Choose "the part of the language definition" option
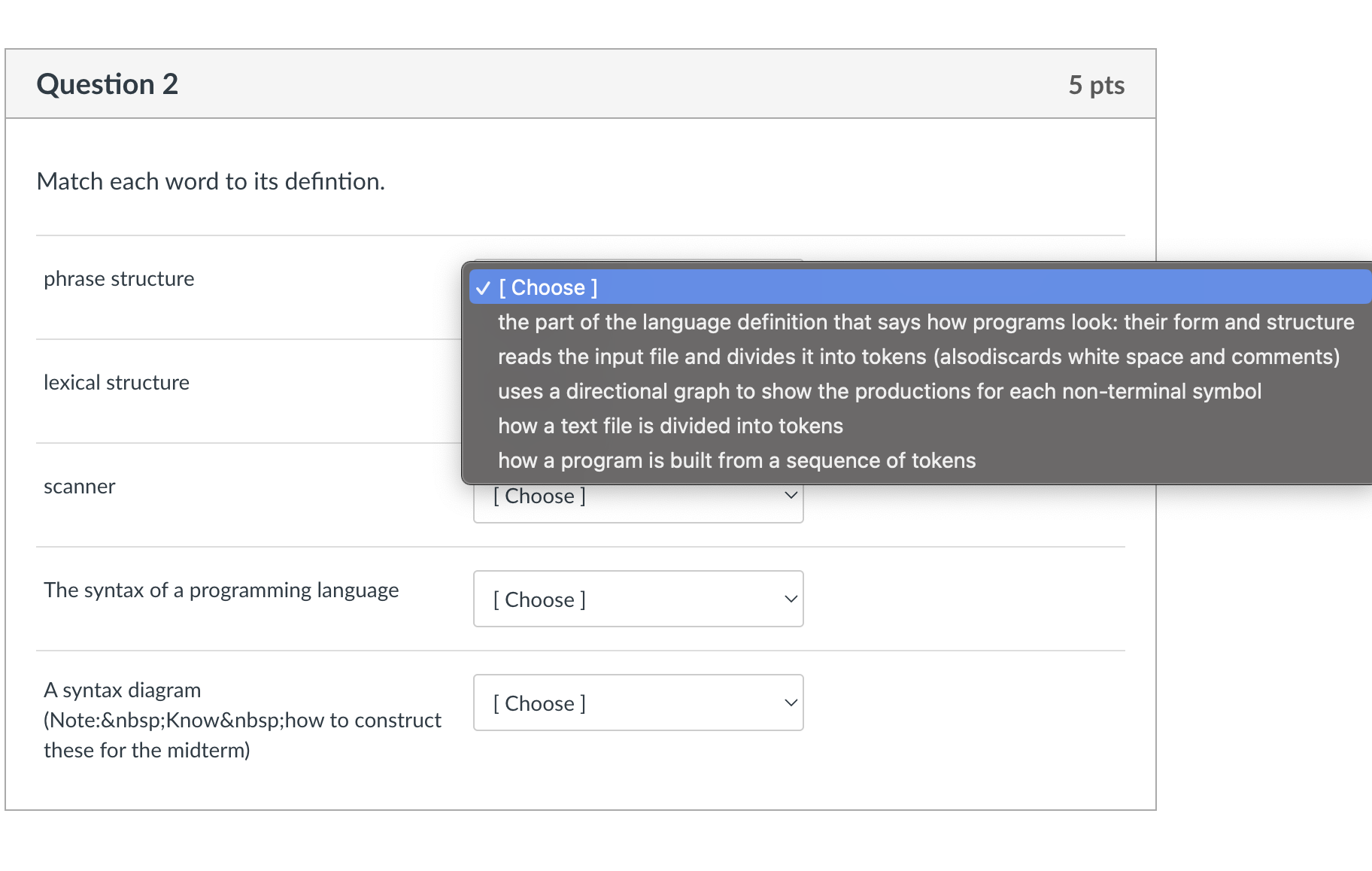This screenshot has width=1372, height=871. click(925, 323)
